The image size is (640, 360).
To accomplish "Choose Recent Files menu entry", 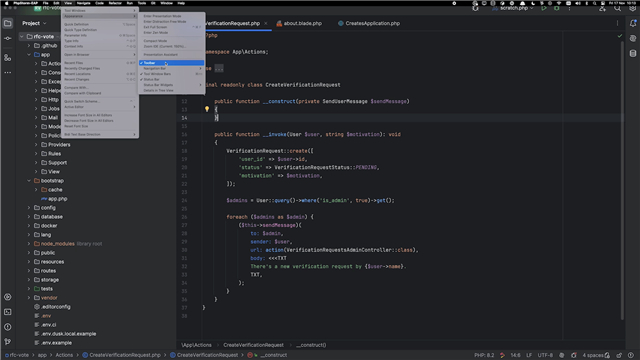I will [100, 63].
